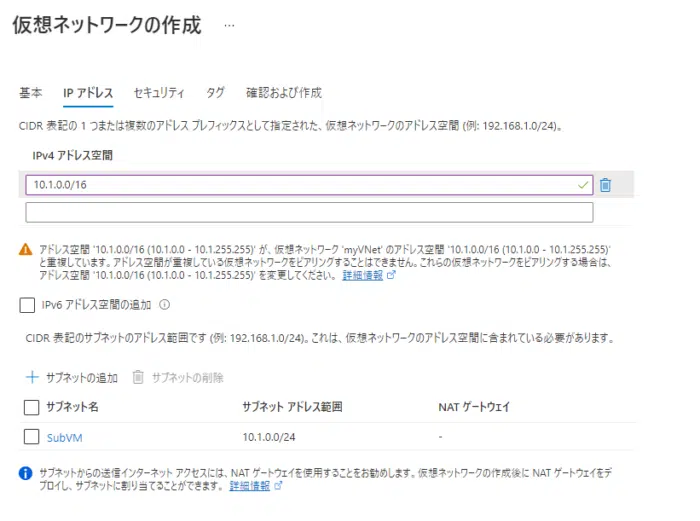Click info icon beside IPv6 アドレス空間の追加
Viewport: 700px width, 521px height.
pyautogui.click(x=164, y=306)
